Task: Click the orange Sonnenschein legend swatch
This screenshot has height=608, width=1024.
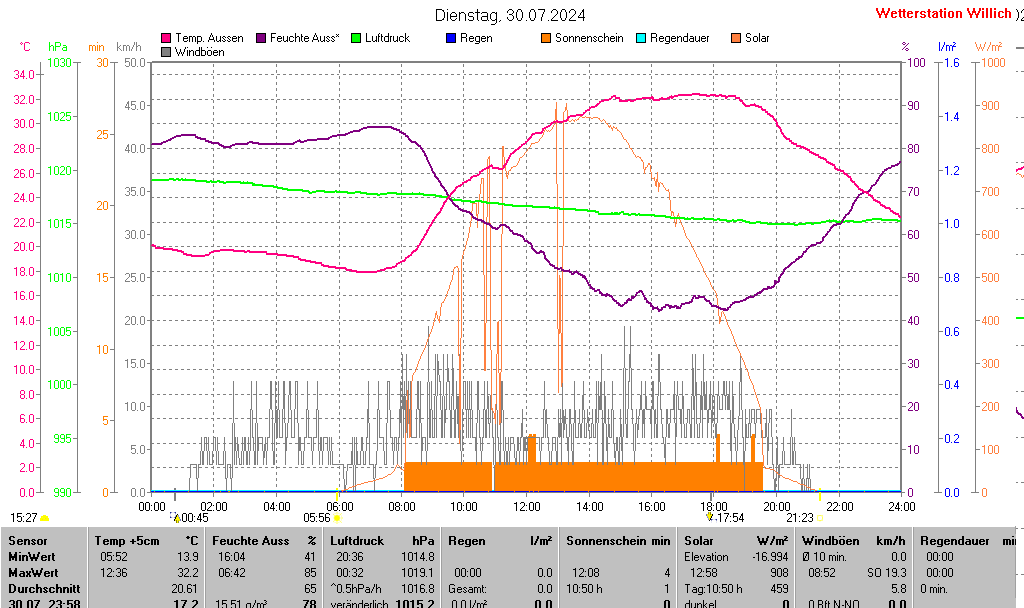Action: [546, 39]
